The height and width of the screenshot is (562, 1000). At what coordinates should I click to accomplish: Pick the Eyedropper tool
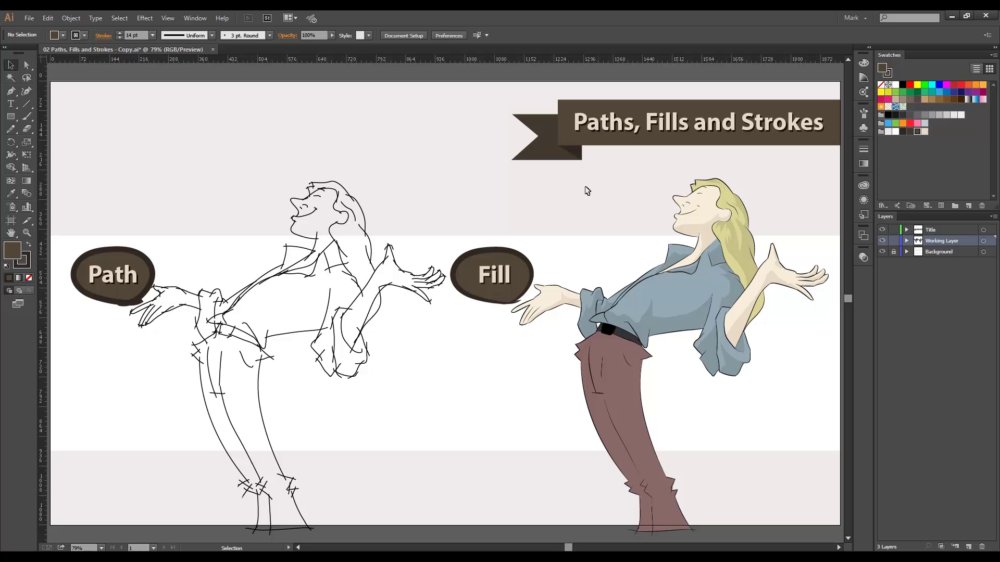(11, 193)
